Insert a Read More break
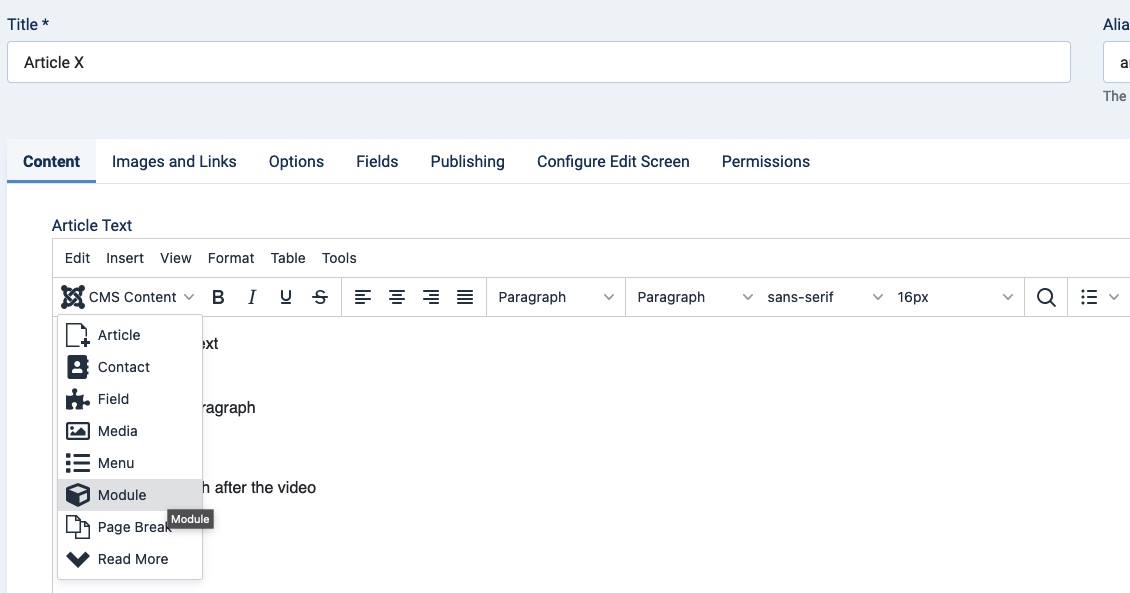The width and height of the screenshot is (1130, 593). click(x=130, y=559)
